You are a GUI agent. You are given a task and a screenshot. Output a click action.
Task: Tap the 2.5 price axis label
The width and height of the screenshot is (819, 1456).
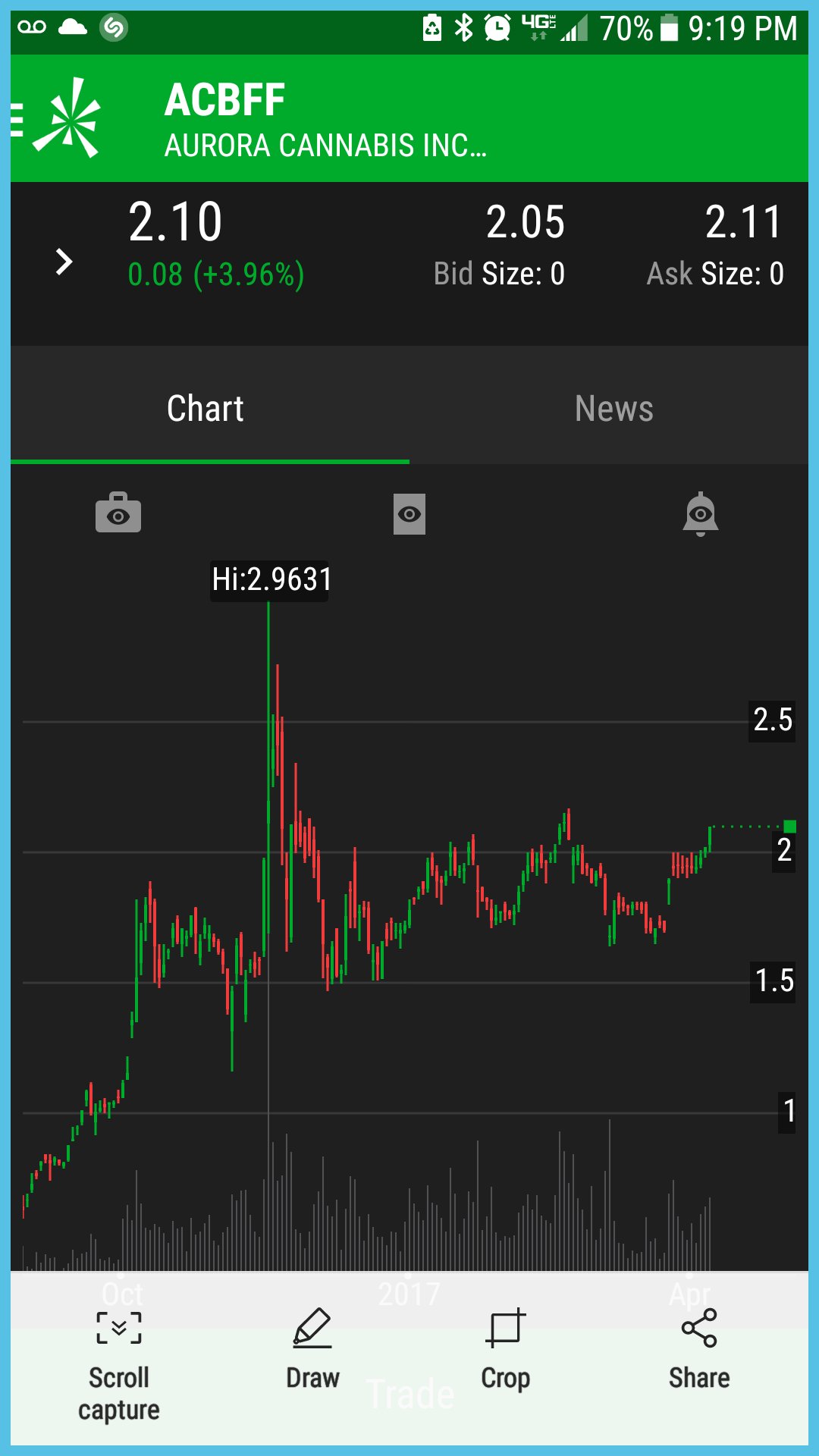coord(773,720)
